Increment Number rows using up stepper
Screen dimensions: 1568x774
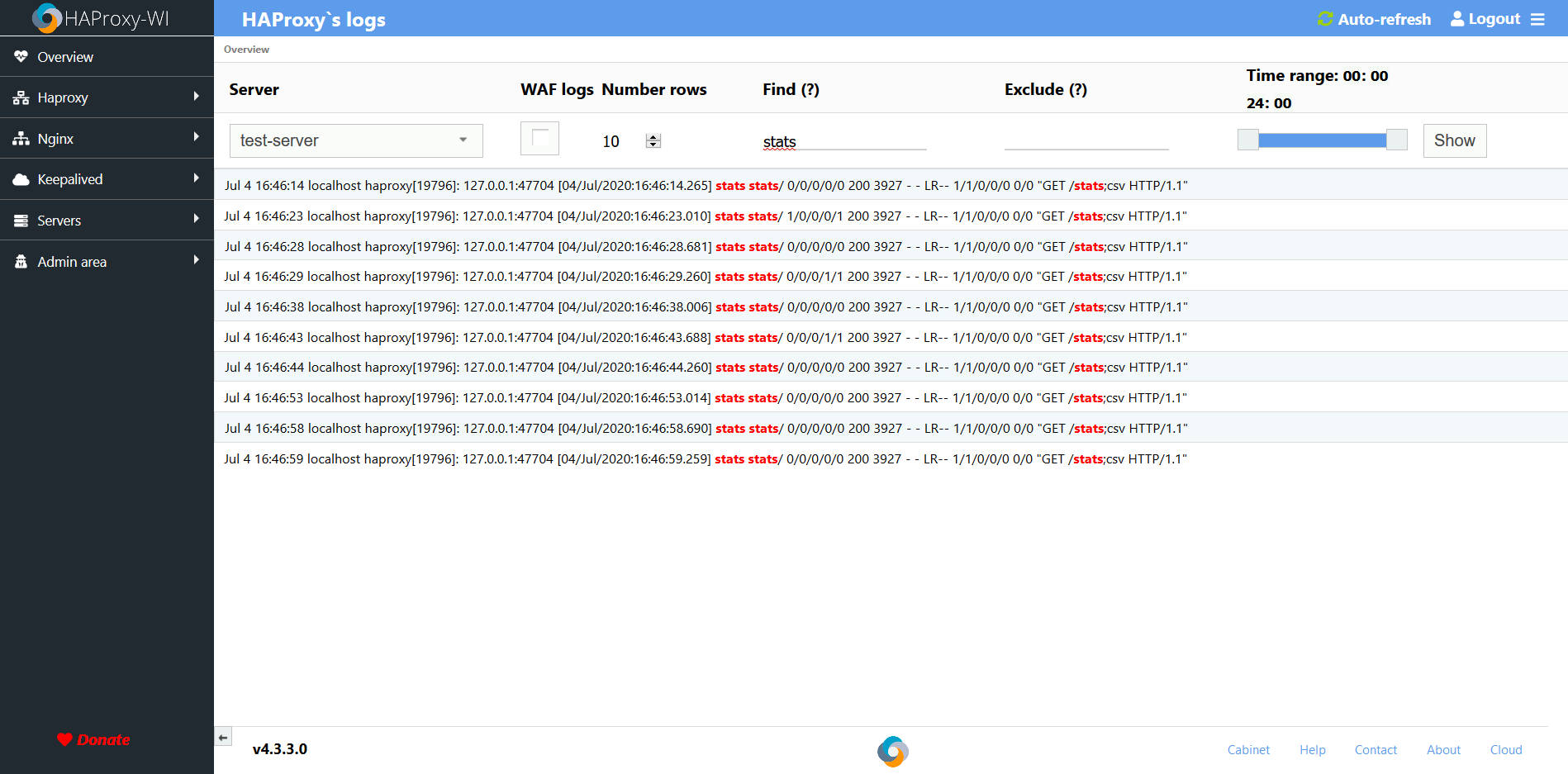point(653,135)
